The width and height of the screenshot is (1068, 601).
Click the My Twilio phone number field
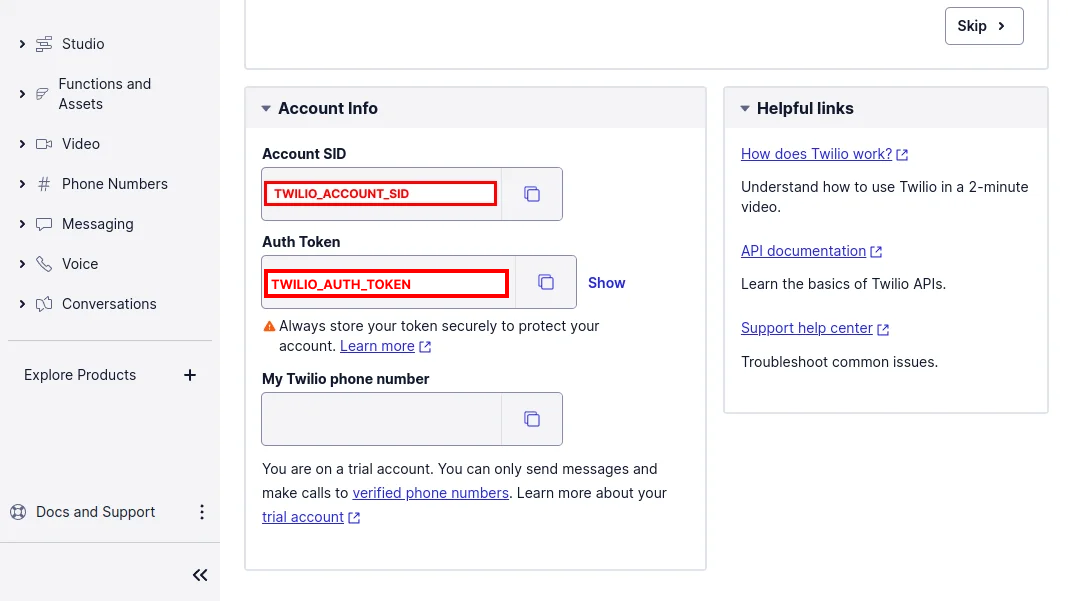point(381,419)
